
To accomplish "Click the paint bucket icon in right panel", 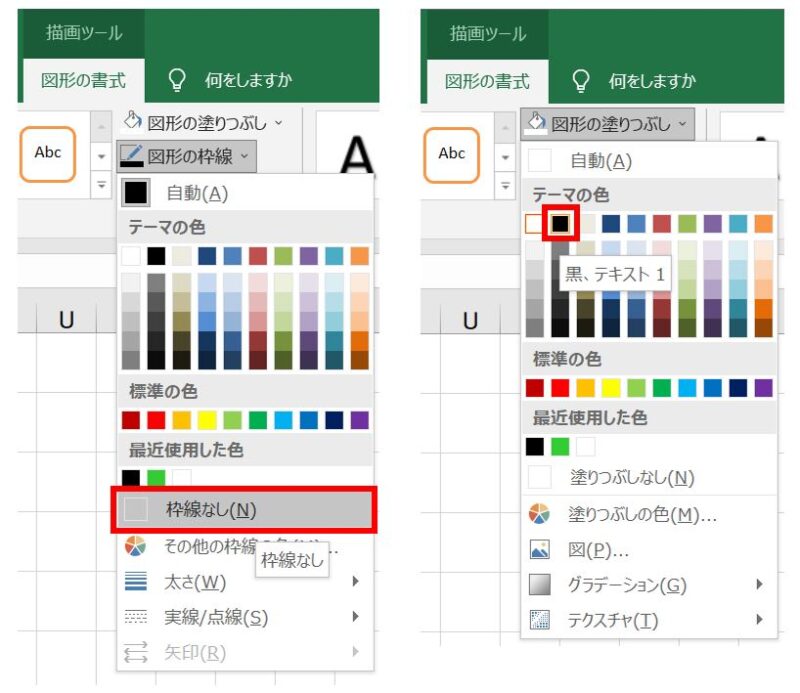I will tap(537, 123).
